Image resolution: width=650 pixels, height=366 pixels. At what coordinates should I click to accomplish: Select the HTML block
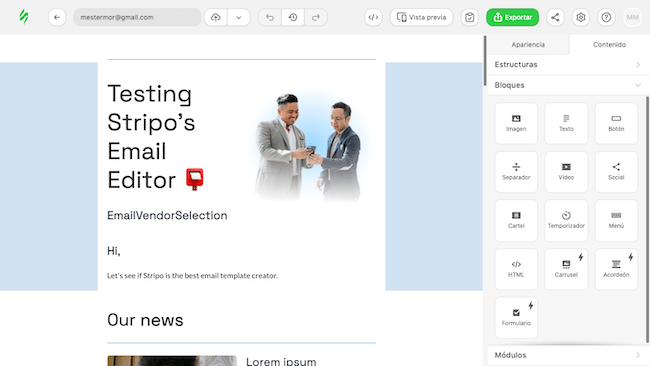(x=516, y=269)
